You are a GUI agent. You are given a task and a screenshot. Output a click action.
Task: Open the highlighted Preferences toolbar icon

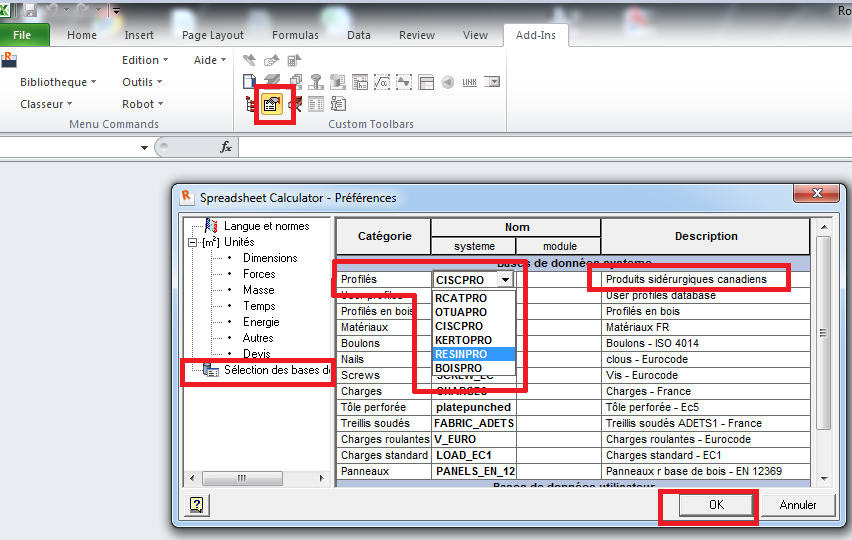pyautogui.click(x=272, y=104)
